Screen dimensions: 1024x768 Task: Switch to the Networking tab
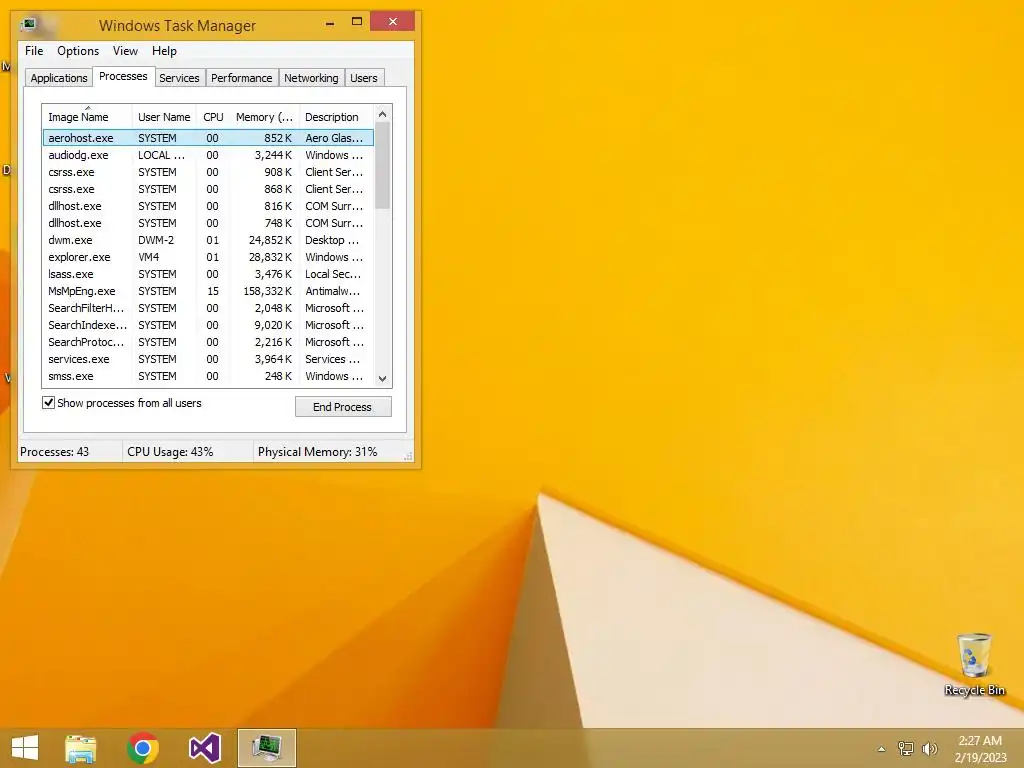[311, 78]
